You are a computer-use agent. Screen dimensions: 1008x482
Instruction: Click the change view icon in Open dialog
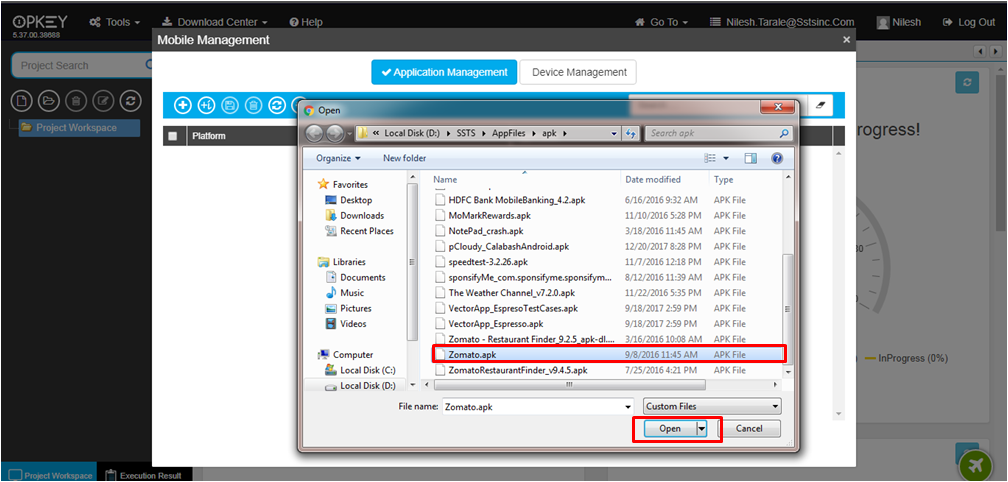[710, 158]
